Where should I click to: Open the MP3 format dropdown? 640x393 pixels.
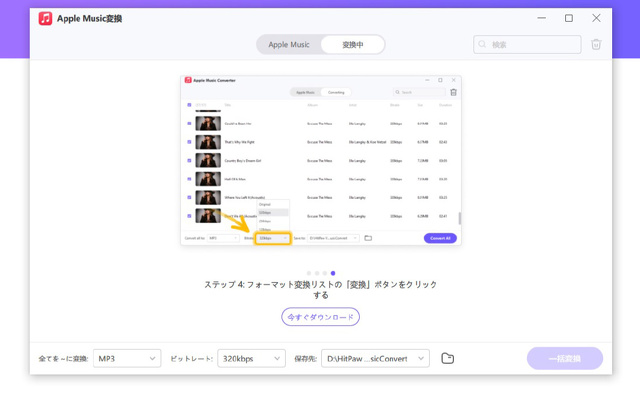click(127, 358)
